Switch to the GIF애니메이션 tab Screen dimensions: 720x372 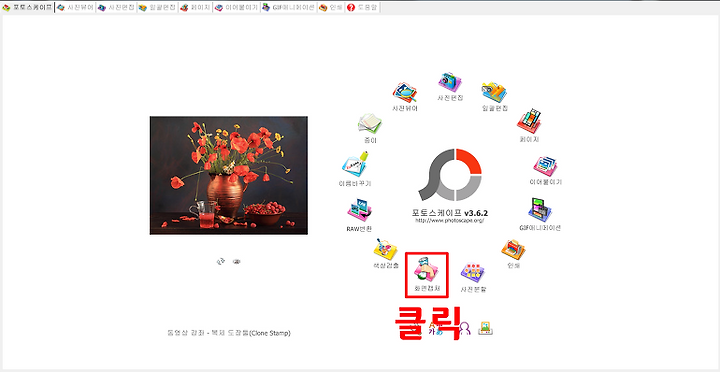pos(288,8)
